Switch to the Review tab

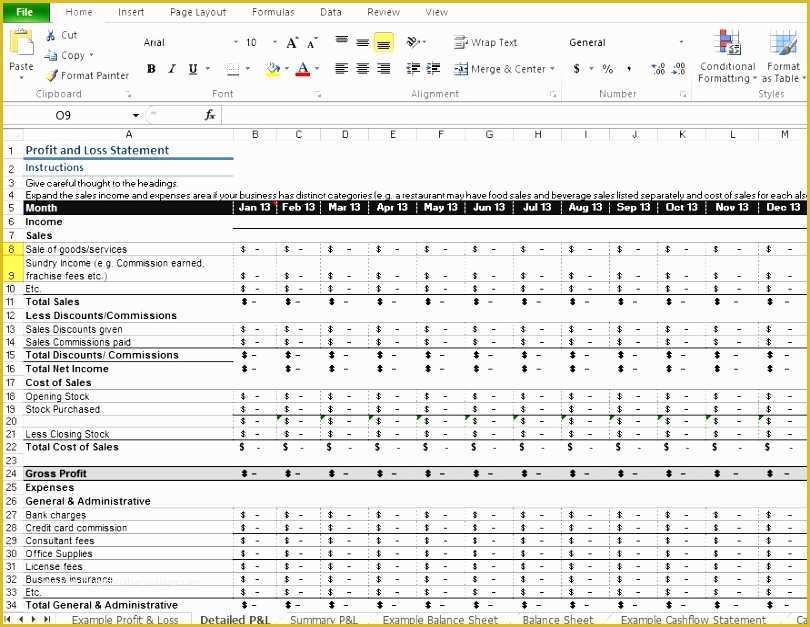(383, 12)
